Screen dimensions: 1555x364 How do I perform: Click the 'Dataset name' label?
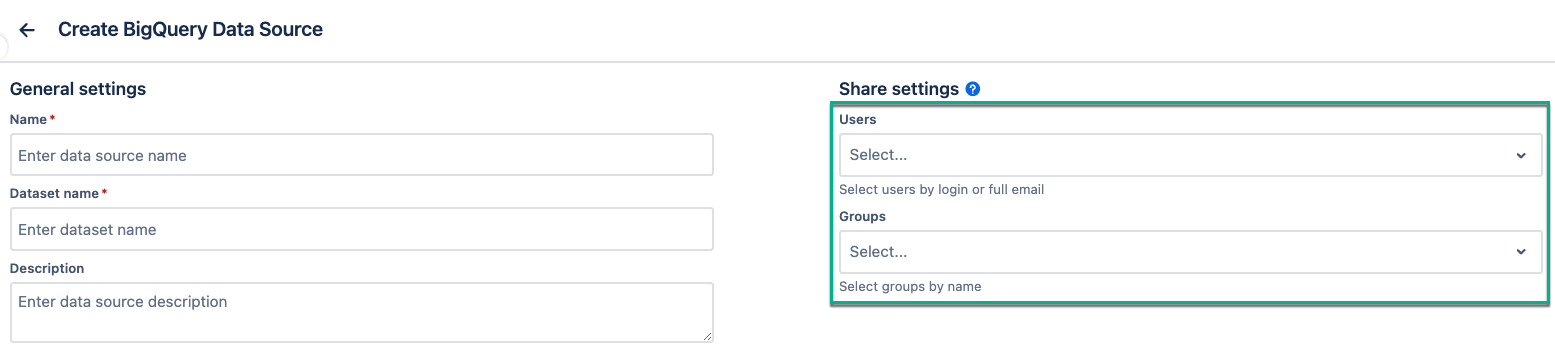(54, 193)
